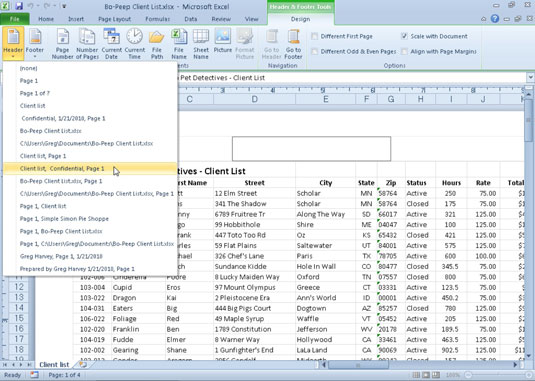Choose 'Client list, Confidential, Page 1' header
Image resolution: width=535 pixels, height=381 pixels.
point(90,168)
